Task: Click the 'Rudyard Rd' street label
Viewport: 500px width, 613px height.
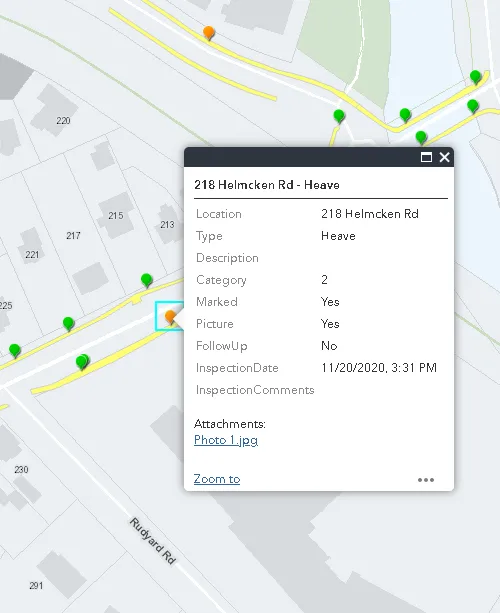Action: (x=153, y=541)
